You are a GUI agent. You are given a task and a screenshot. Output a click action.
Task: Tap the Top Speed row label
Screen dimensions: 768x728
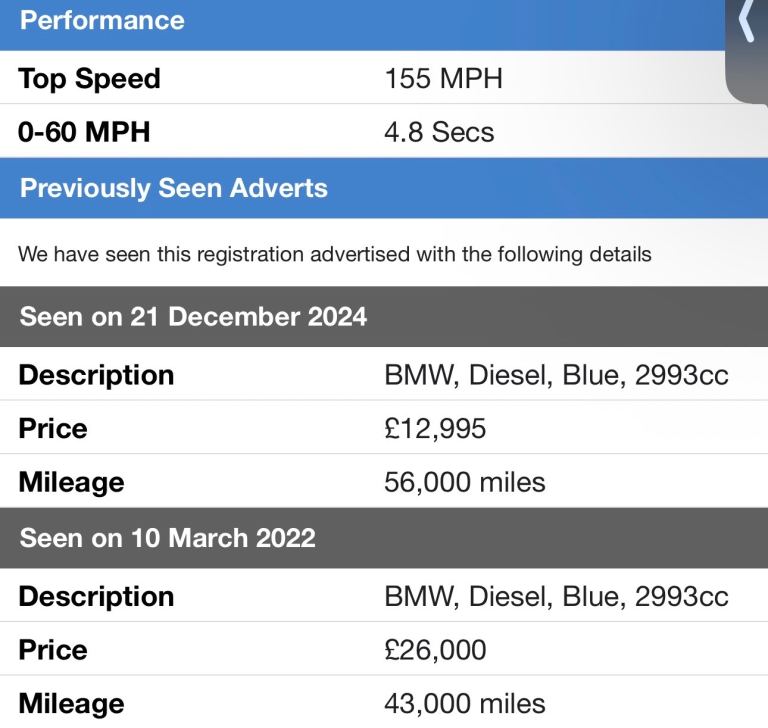[89, 79]
